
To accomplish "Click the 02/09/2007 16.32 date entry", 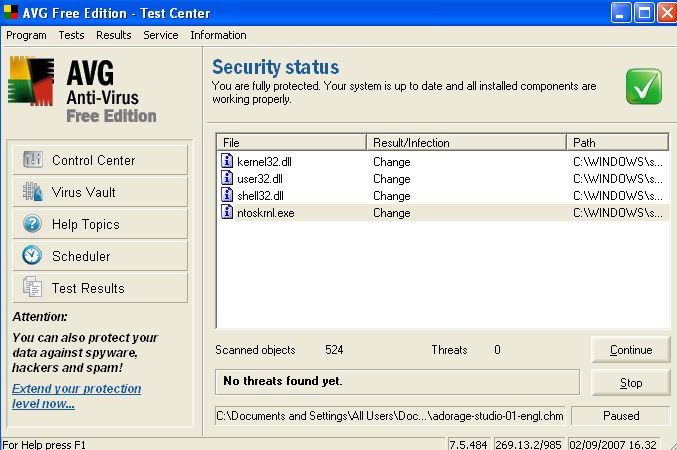I will click(613, 444).
